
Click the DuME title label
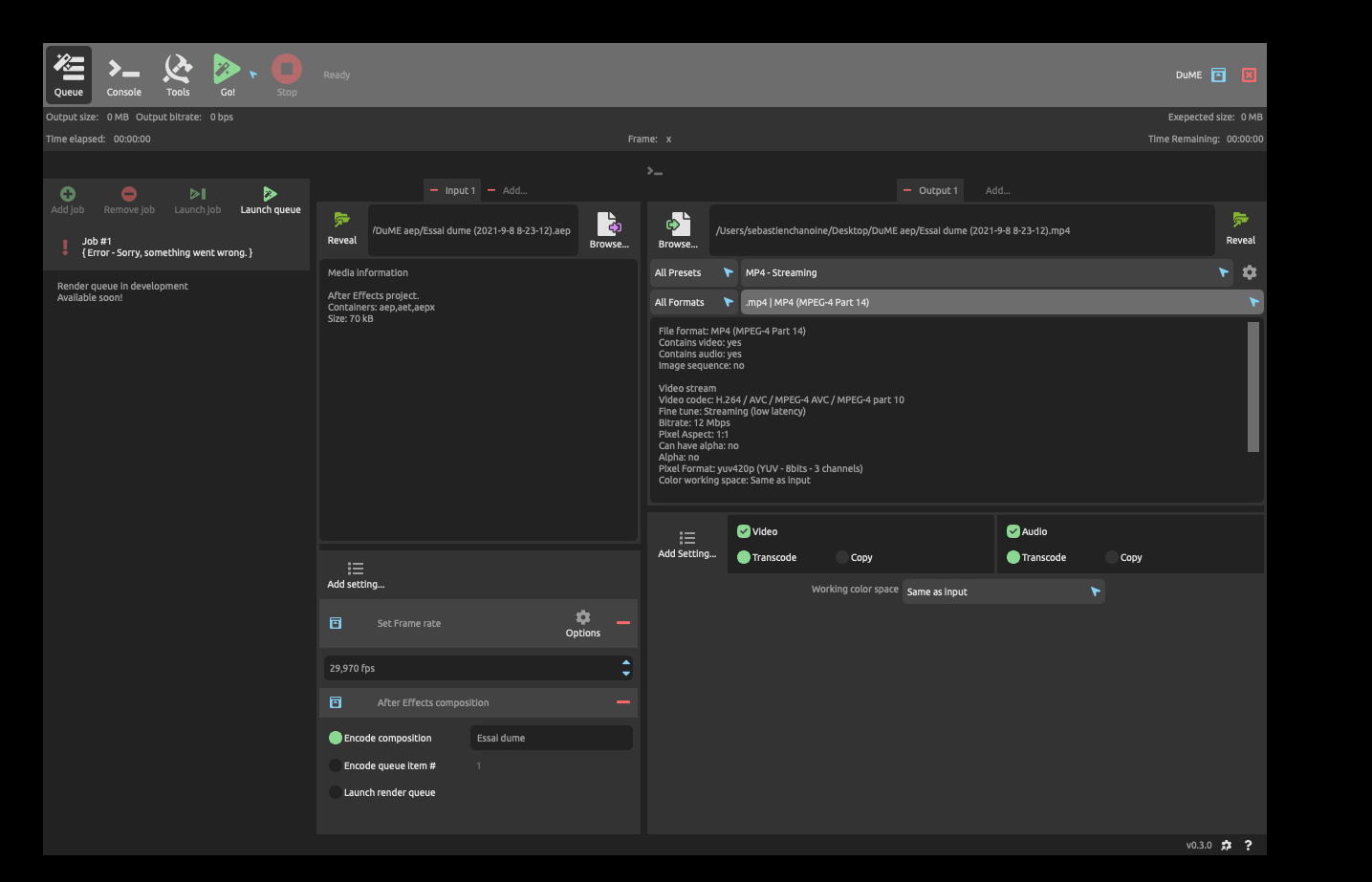(1188, 75)
